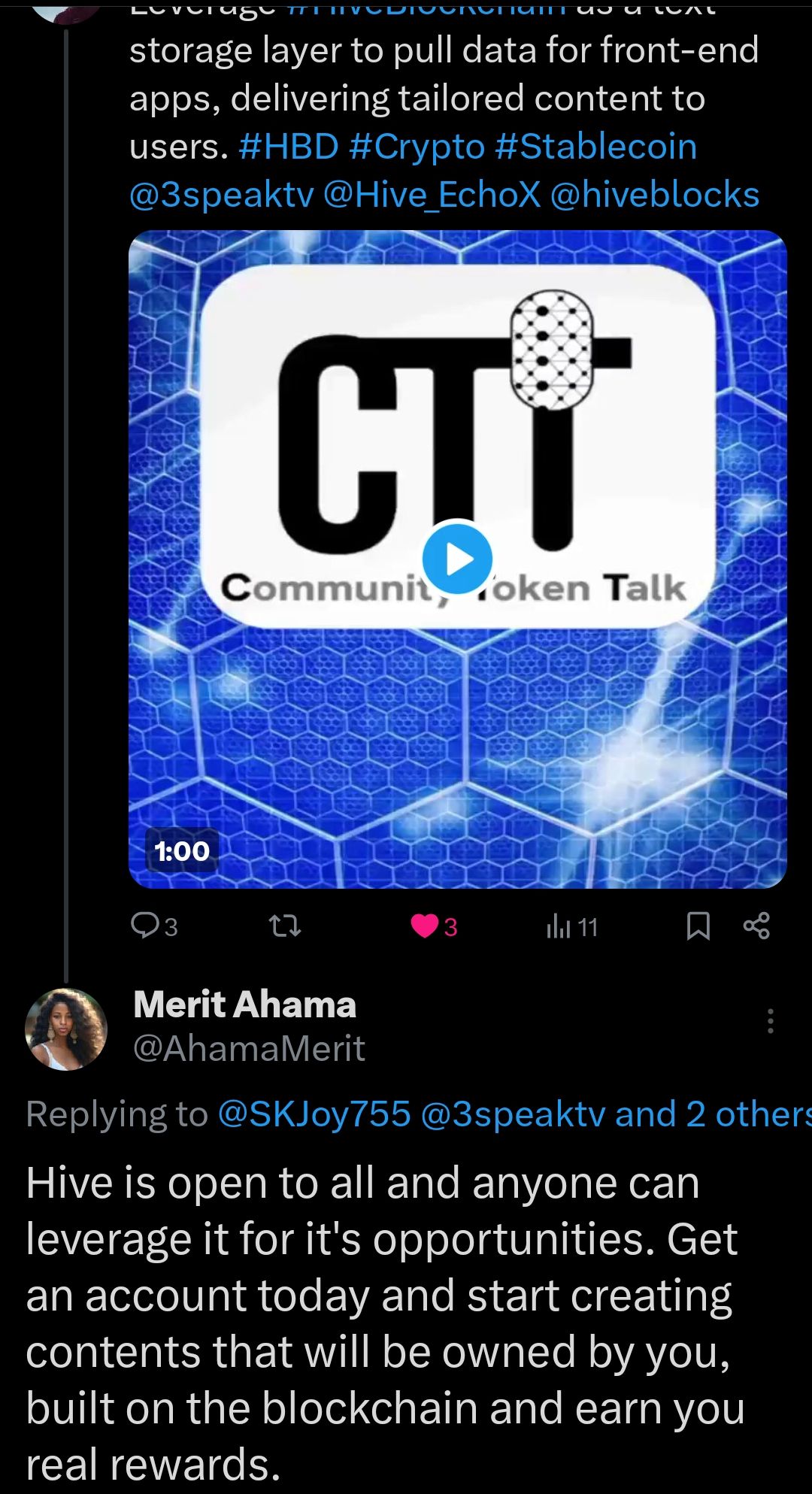The width and height of the screenshot is (812, 1494).
Task: Bookmark this tweet
Action: tap(698, 926)
